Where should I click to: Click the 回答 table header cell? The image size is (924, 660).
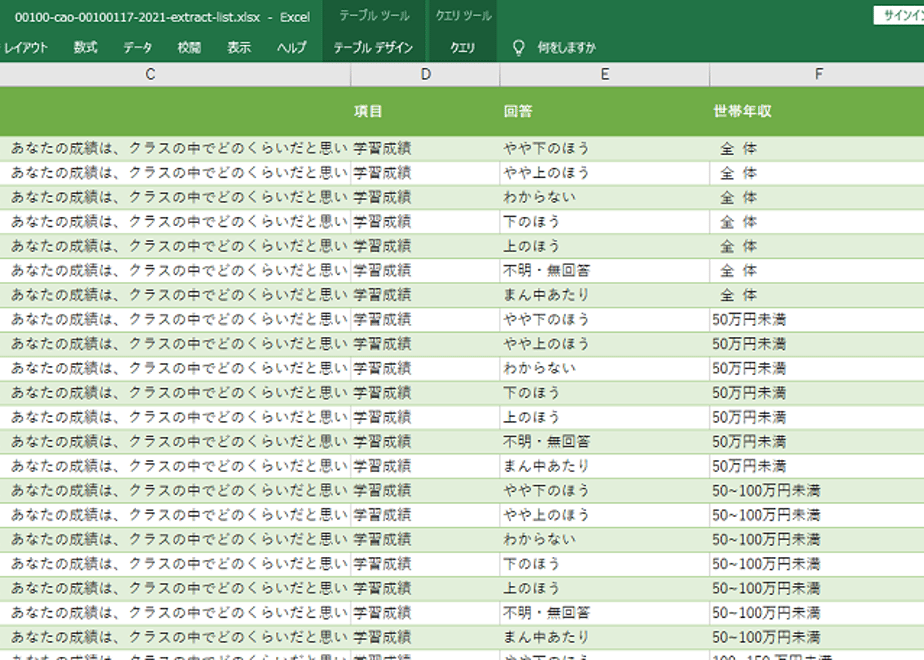(x=605, y=111)
